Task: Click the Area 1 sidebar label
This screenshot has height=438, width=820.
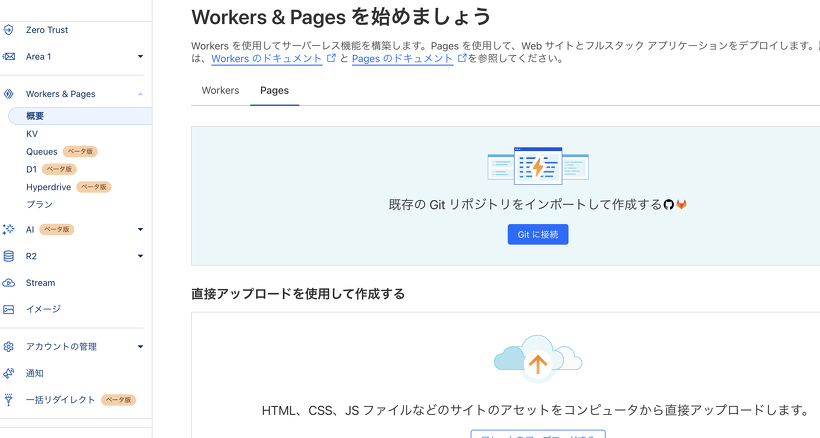Action: point(39,56)
